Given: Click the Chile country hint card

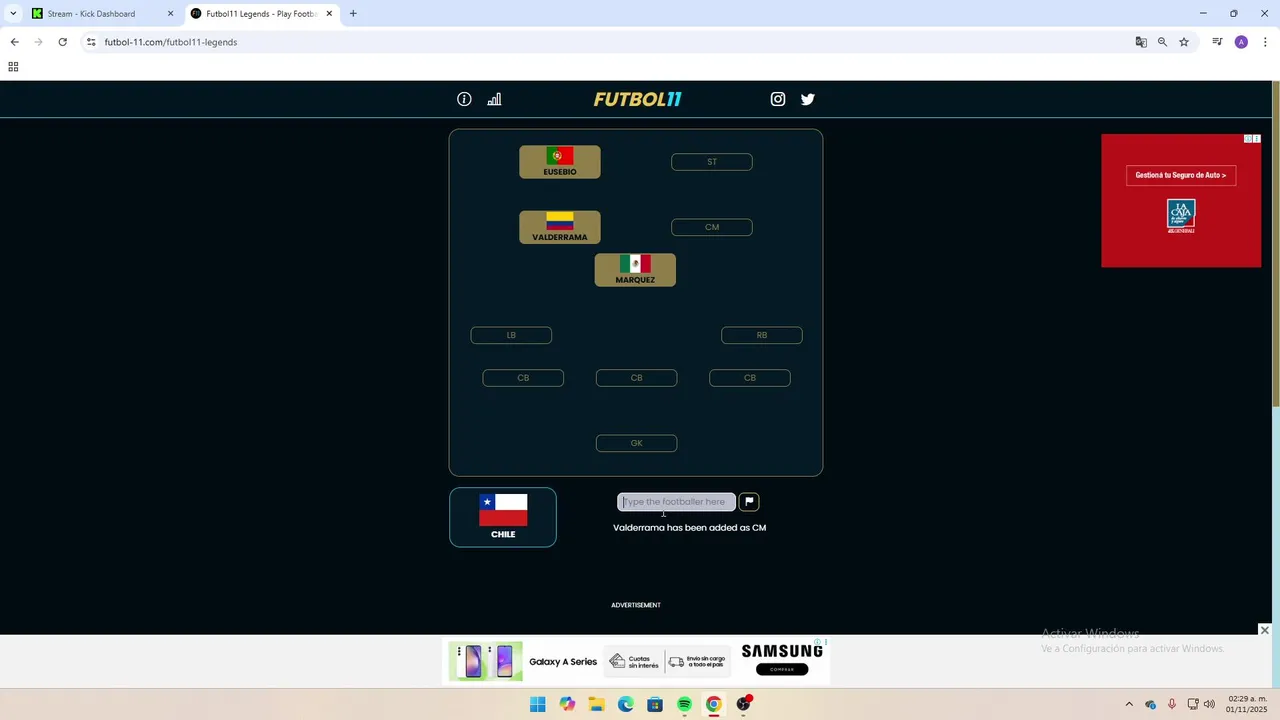Looking at the screenshot, I should click(503, 517).
